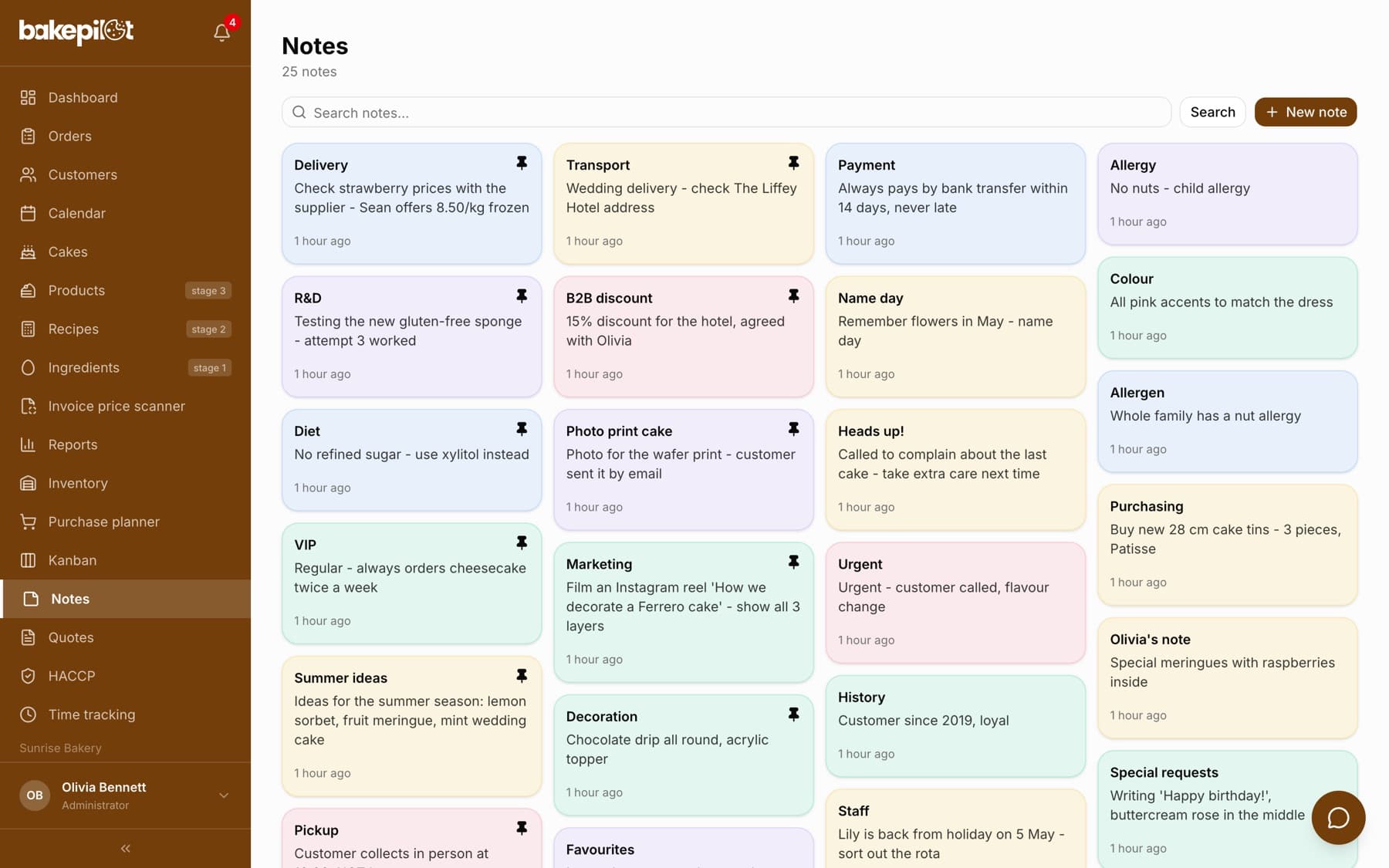
Task: Click the Reports chart icon
Action: click(29, 444)
